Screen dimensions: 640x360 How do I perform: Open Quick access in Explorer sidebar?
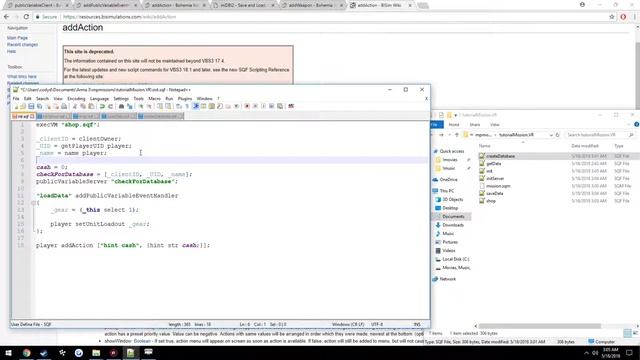tap(451, 151)
